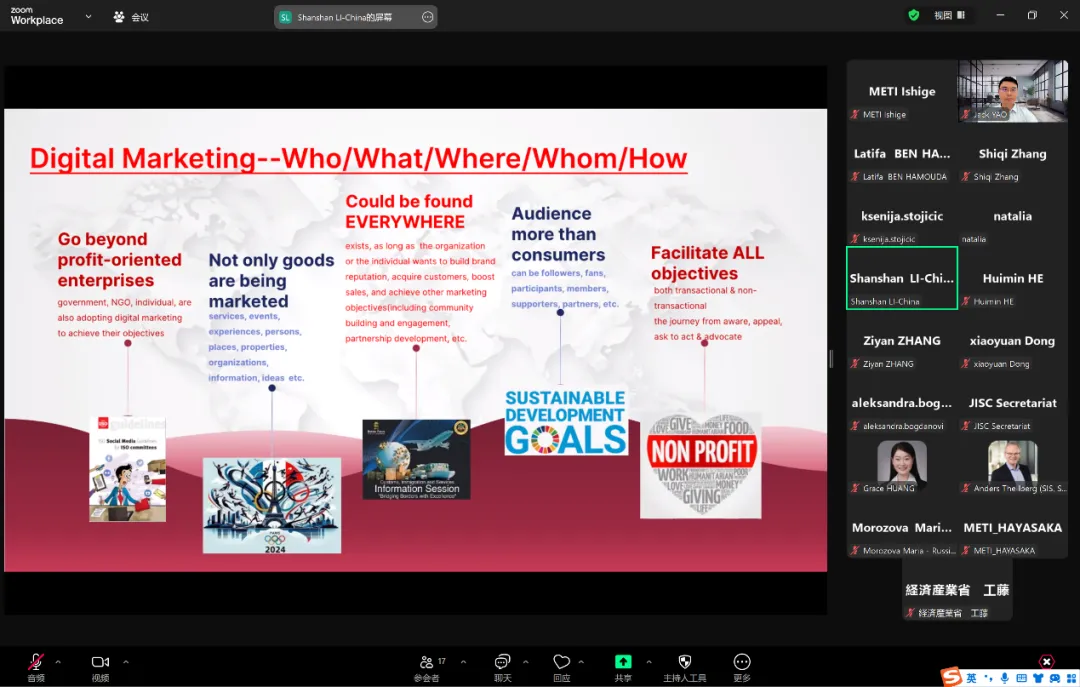Click muted mic icon beside JISC Secretariat name
1080x687 pixels.
(966, 426)
